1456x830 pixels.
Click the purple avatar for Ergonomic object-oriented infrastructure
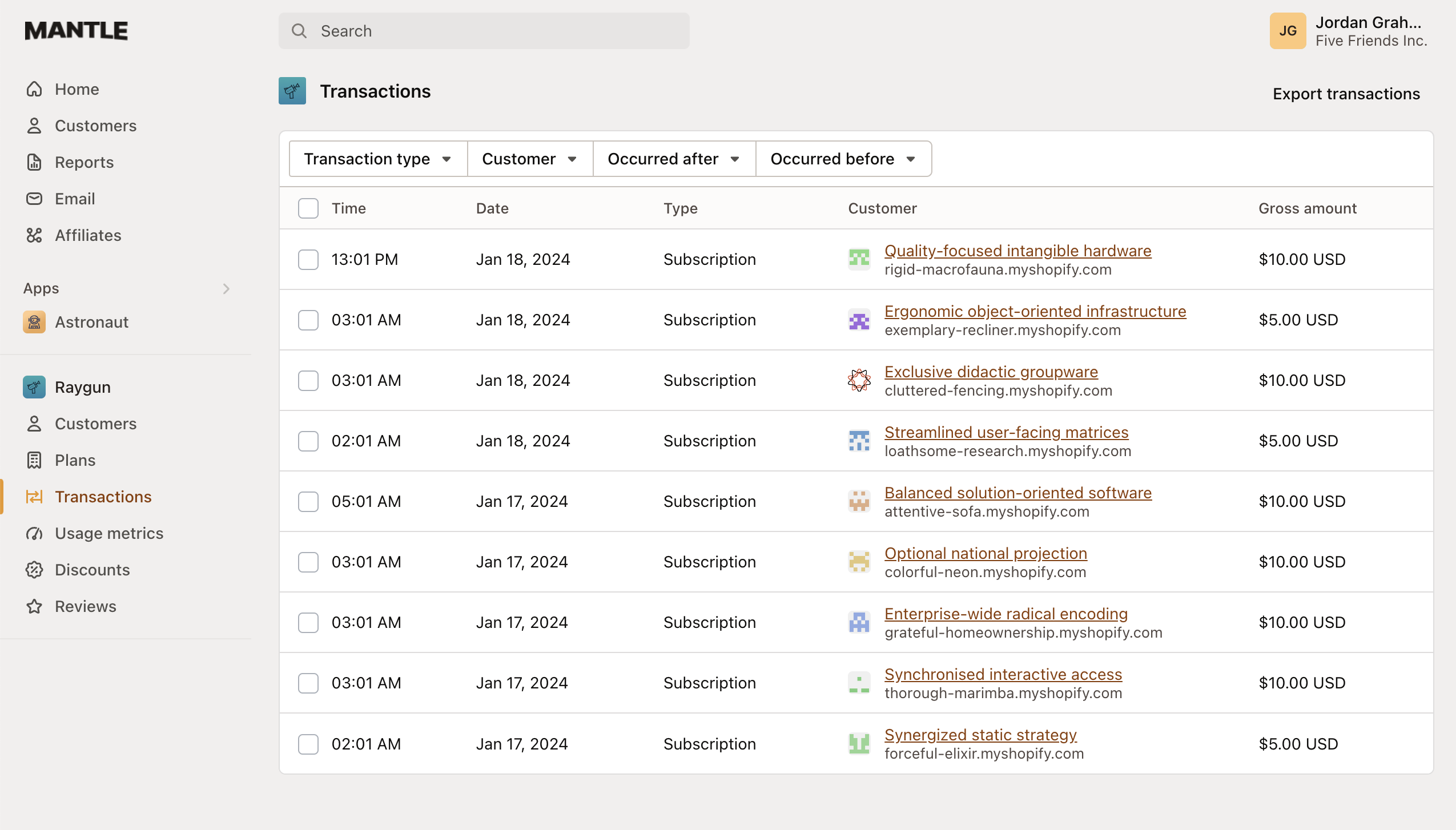point(859,320)
